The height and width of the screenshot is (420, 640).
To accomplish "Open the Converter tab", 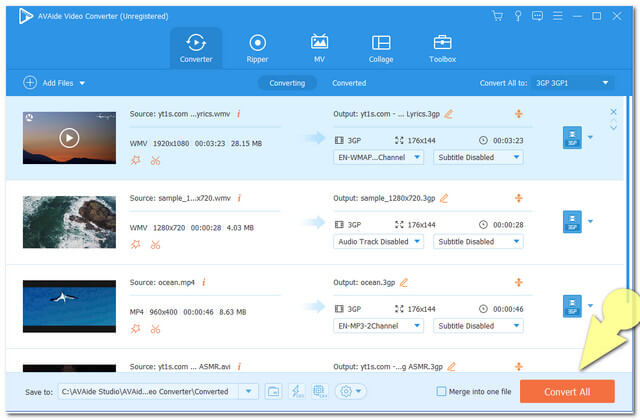I will pyautogui.click(x=196, y=48).
